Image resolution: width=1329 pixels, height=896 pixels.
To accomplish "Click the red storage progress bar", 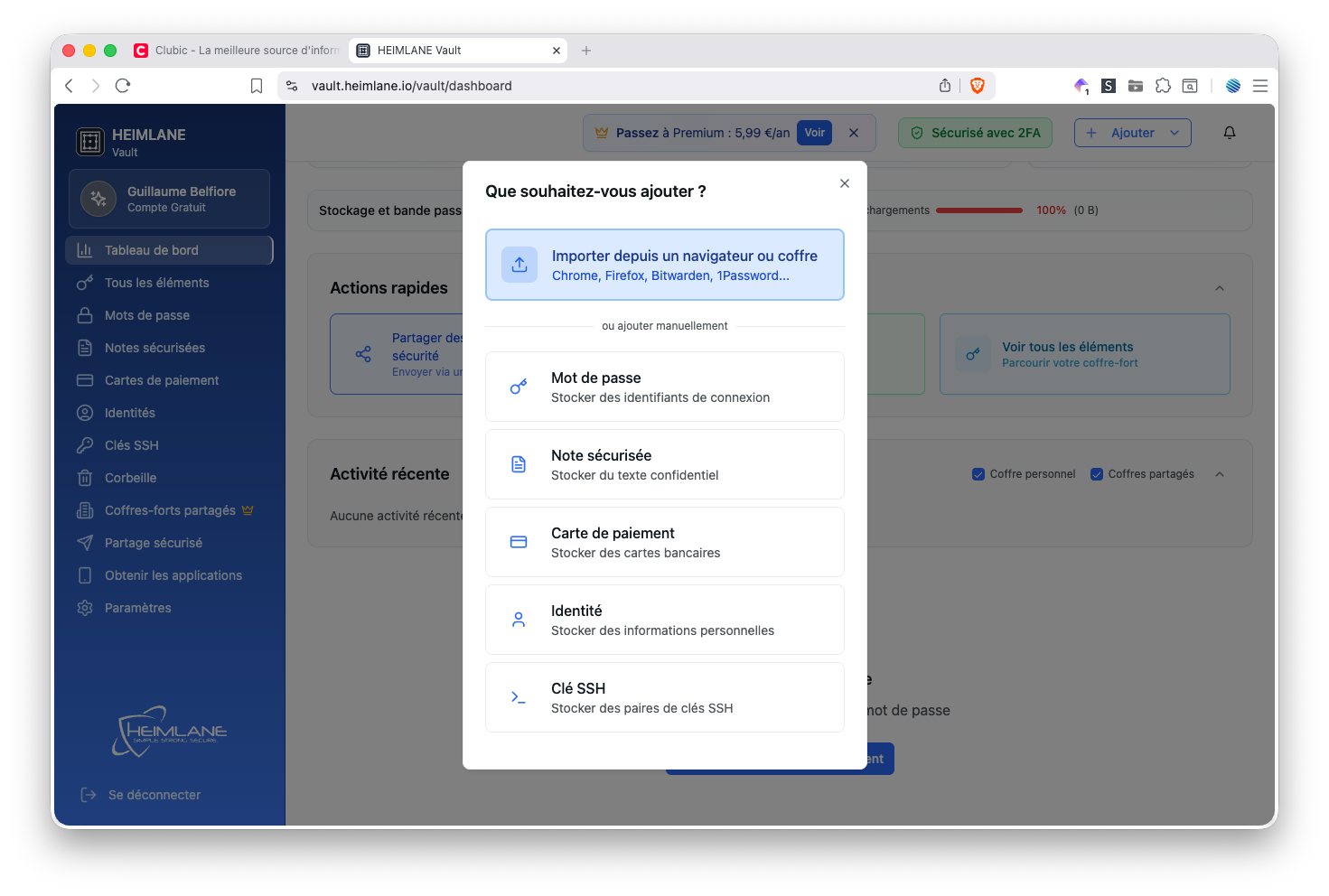I will [978, 210].
